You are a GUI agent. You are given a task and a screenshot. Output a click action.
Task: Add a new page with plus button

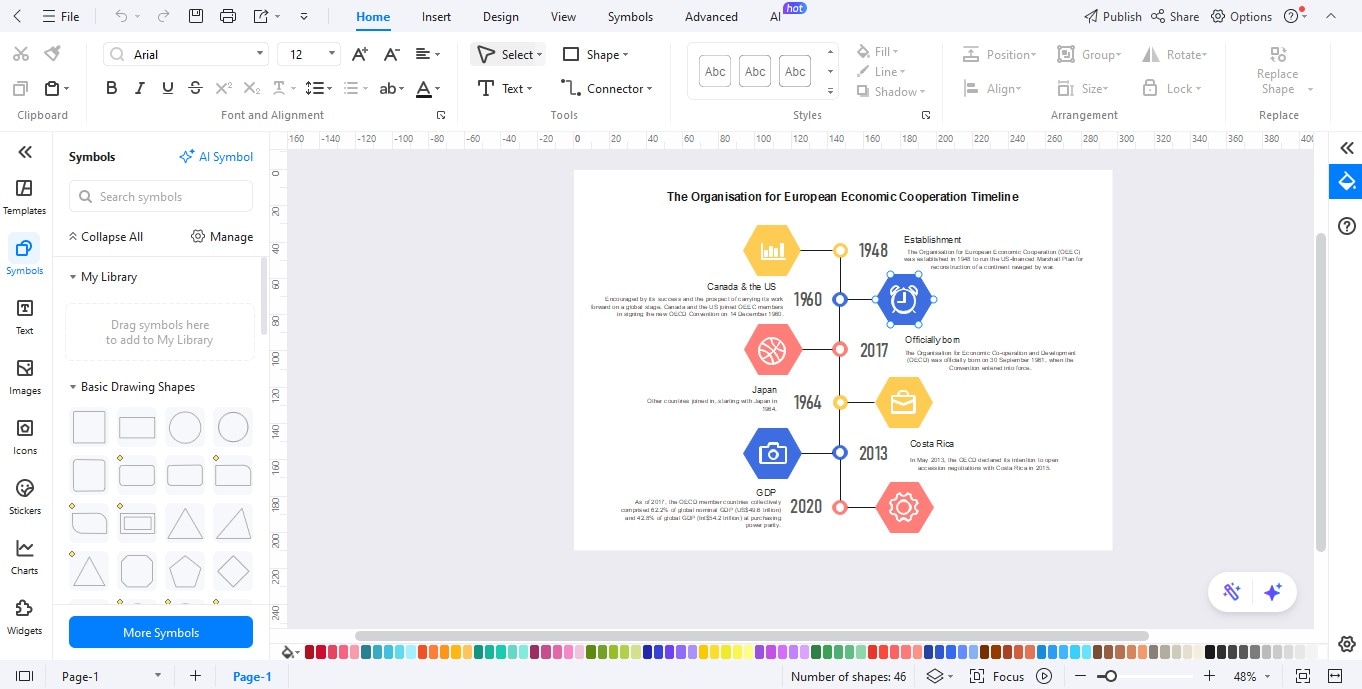(x=195, y=676)
